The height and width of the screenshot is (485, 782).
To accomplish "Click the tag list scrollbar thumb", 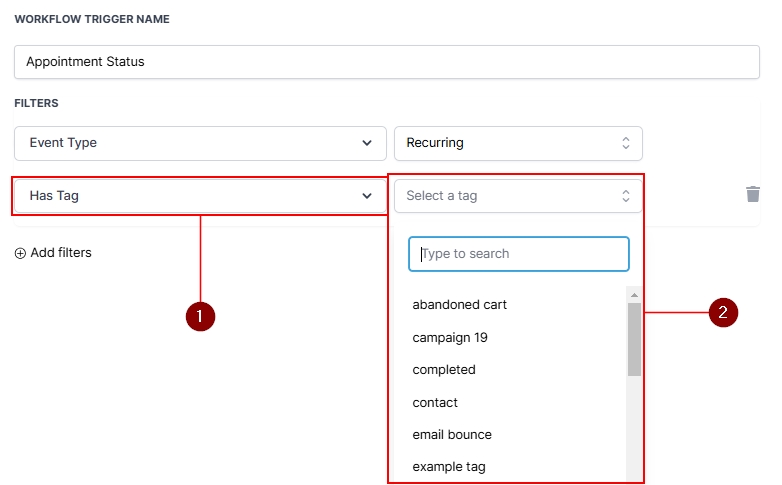I will [x=634, y=340].
